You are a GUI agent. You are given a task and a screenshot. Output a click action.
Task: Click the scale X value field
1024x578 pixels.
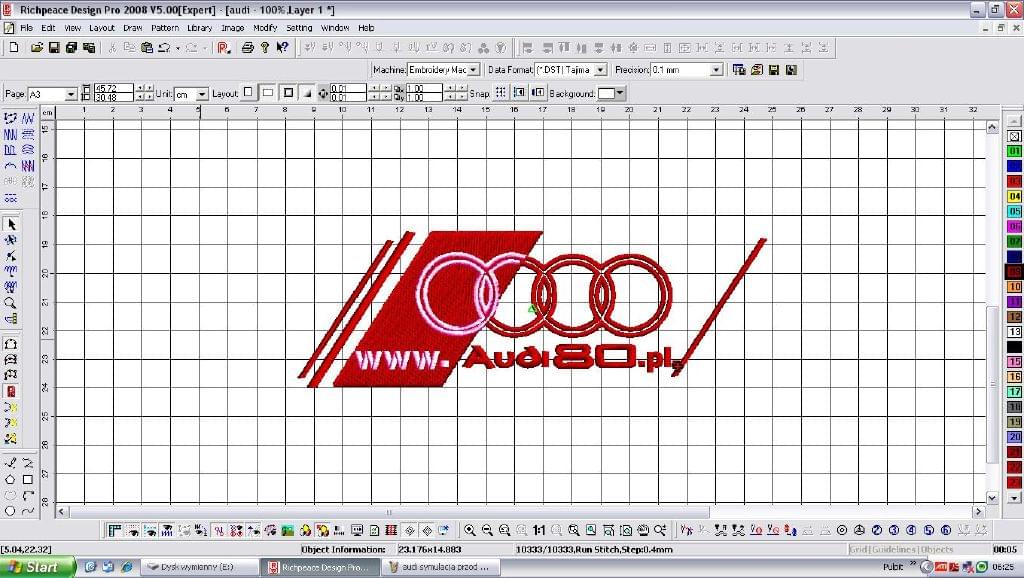(x=423, y=88)
